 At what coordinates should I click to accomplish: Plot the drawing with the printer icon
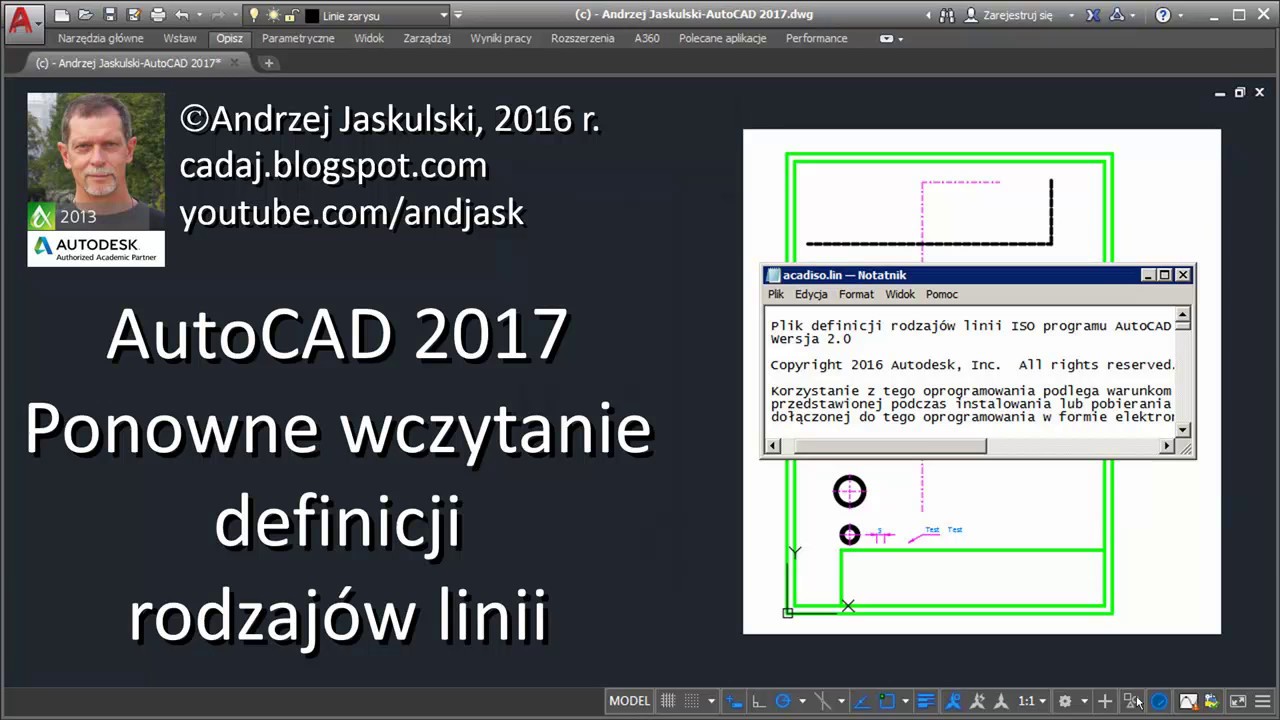coord(158,15)
